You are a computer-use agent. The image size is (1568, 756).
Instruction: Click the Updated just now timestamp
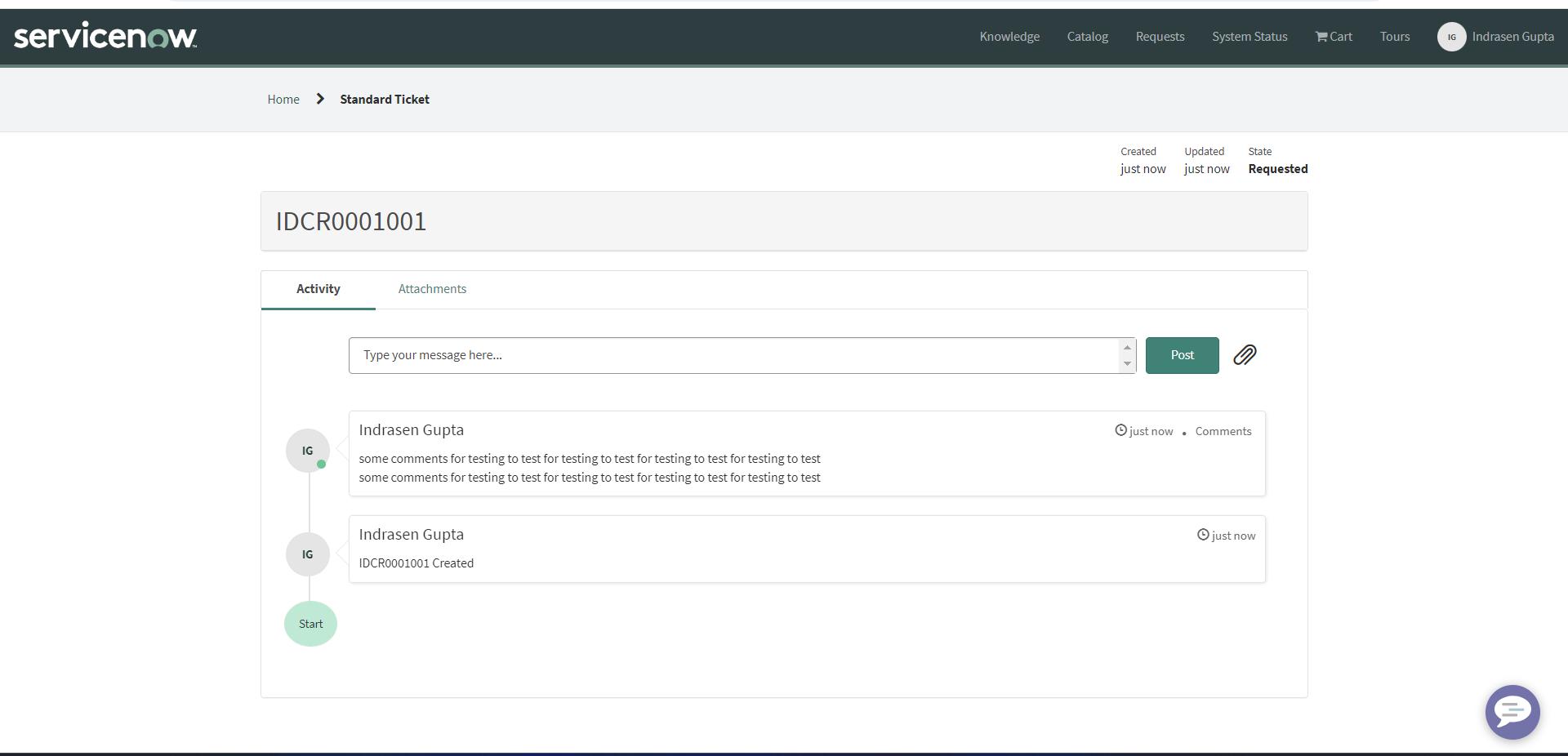[1206, 169]
